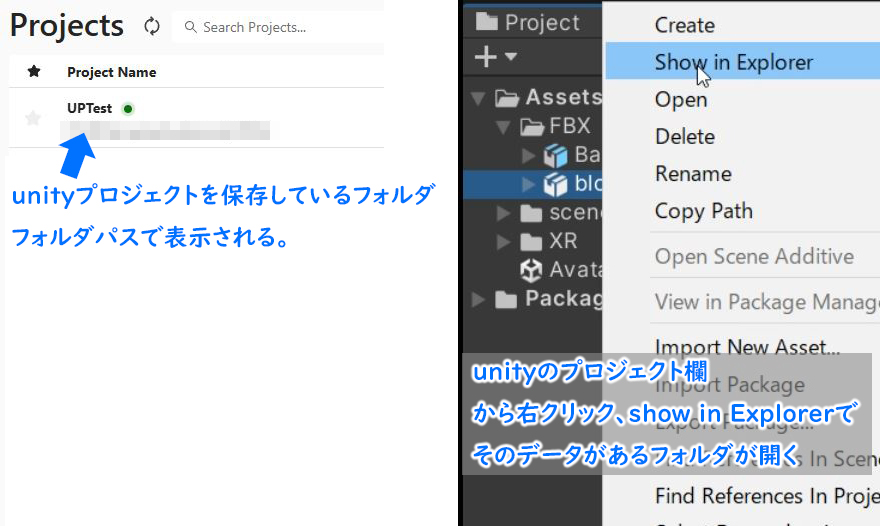This screenshot has width=880, height=526.
Task: Sort the list by Project Name column
Action: coord(111,72)
